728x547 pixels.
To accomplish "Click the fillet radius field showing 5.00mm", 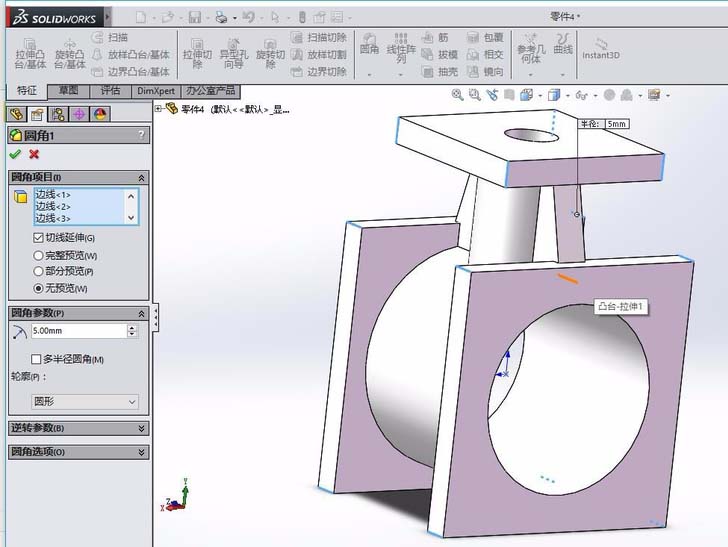I will coord(79,331).
